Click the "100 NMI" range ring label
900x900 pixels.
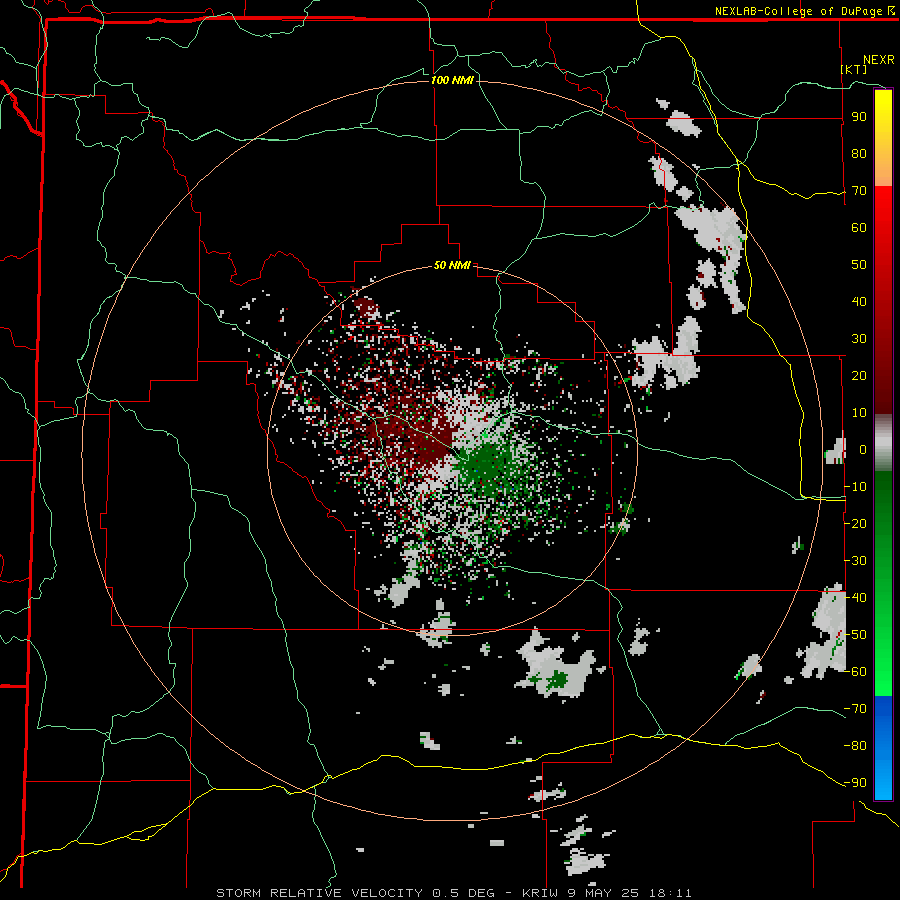452,80
